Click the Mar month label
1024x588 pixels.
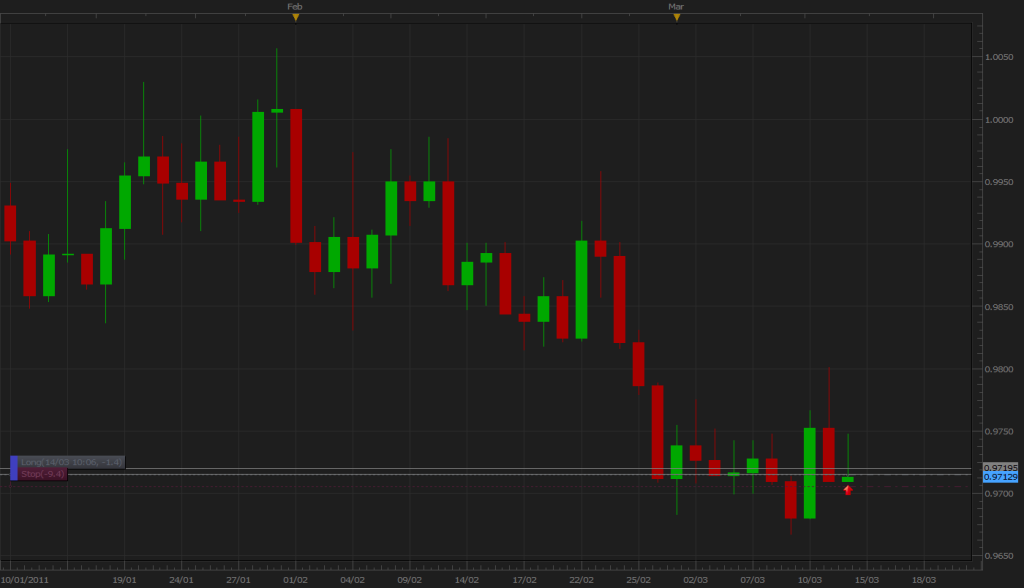[x=676, y=7]
